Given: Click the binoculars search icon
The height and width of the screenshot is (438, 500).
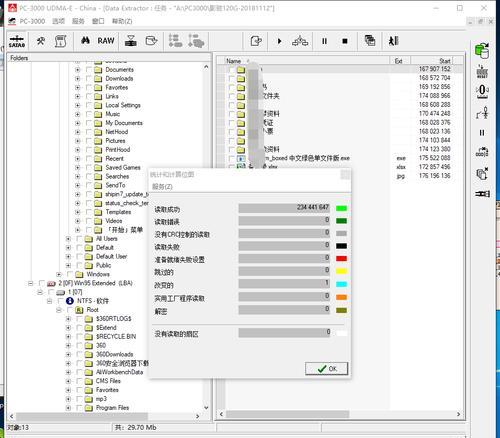Looking at the screenshot, I should coord(85,41).
